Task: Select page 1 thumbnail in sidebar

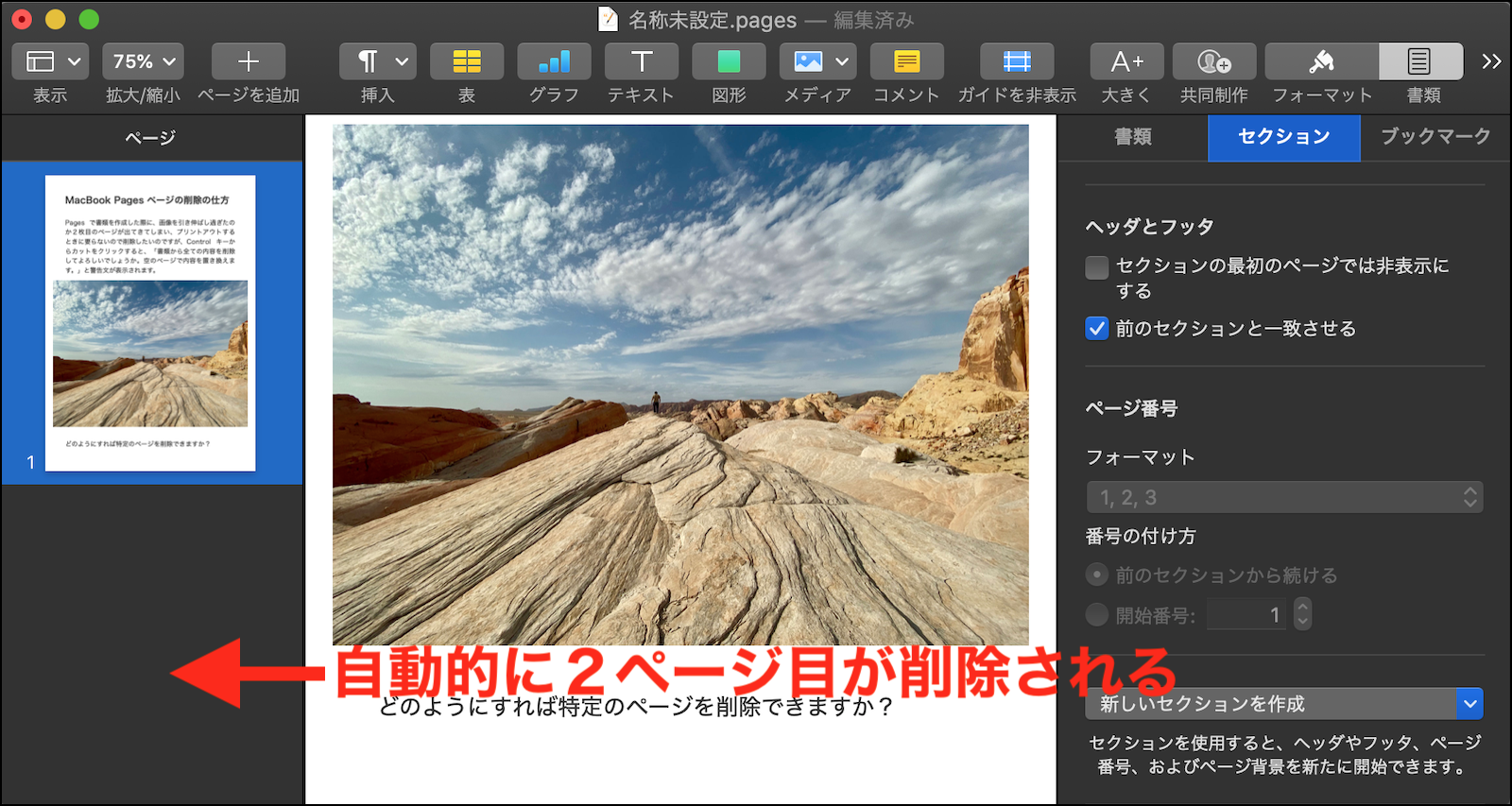Action: (150, 323)
